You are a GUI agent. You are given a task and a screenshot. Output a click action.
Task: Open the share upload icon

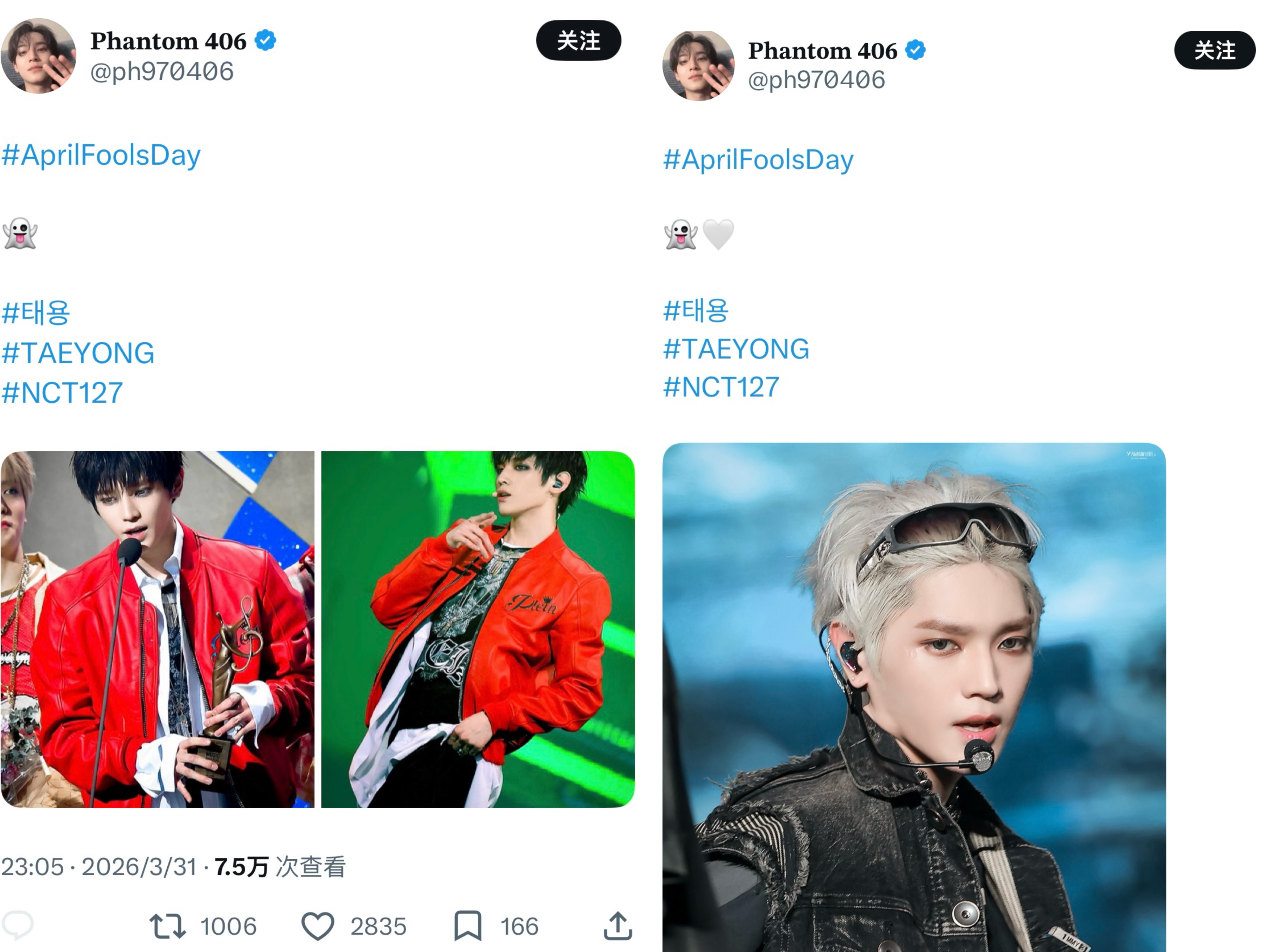618,926
